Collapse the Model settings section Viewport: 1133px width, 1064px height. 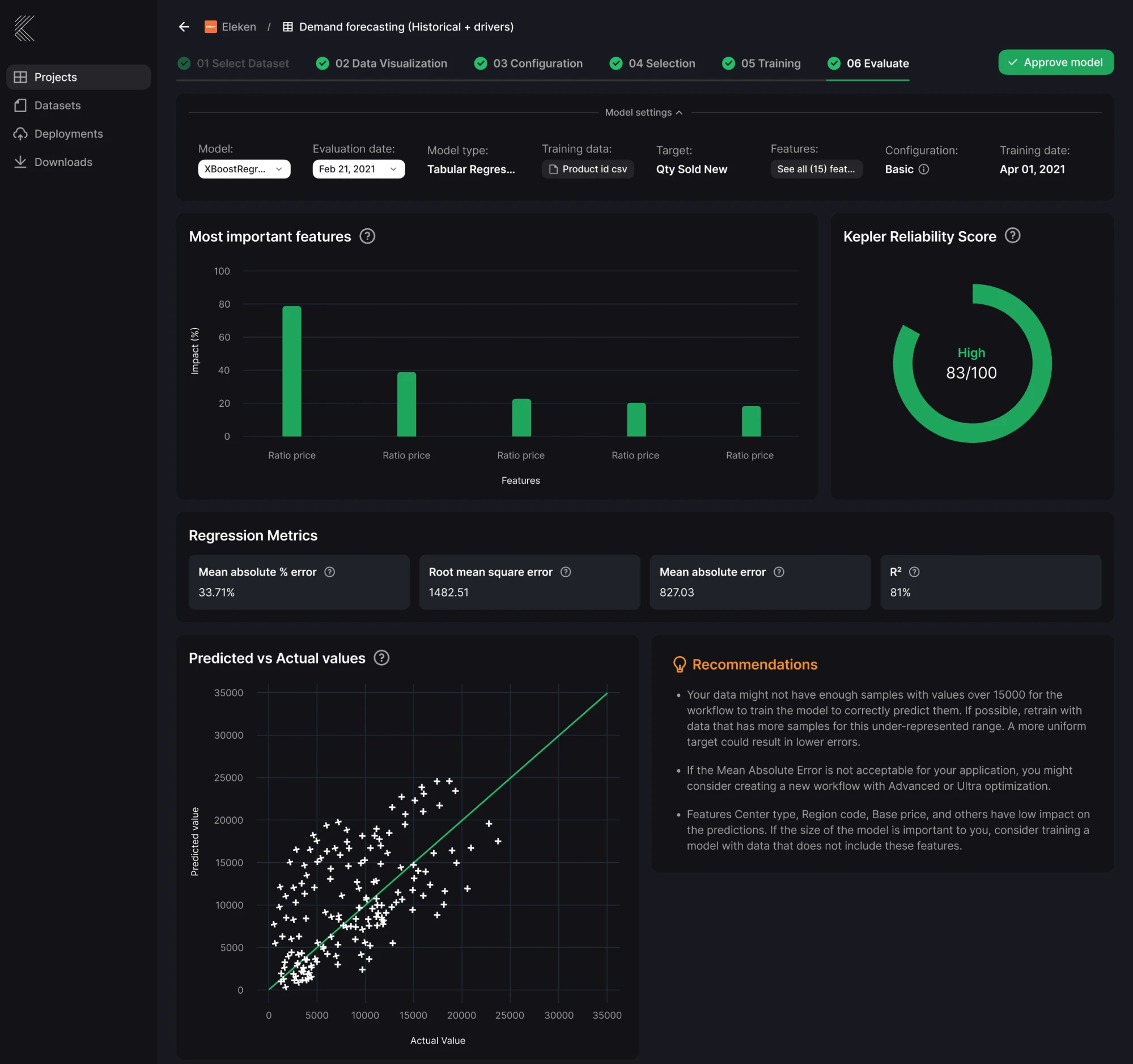point(643,113)
